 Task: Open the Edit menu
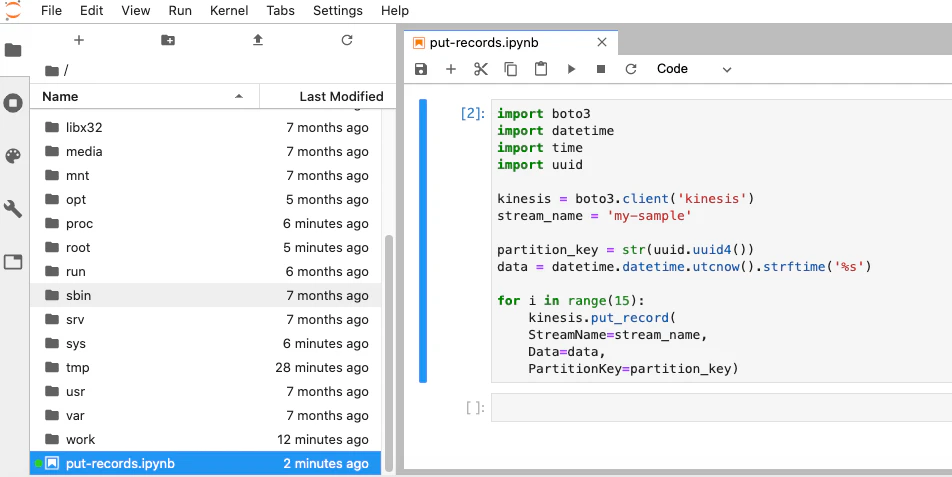92,10
